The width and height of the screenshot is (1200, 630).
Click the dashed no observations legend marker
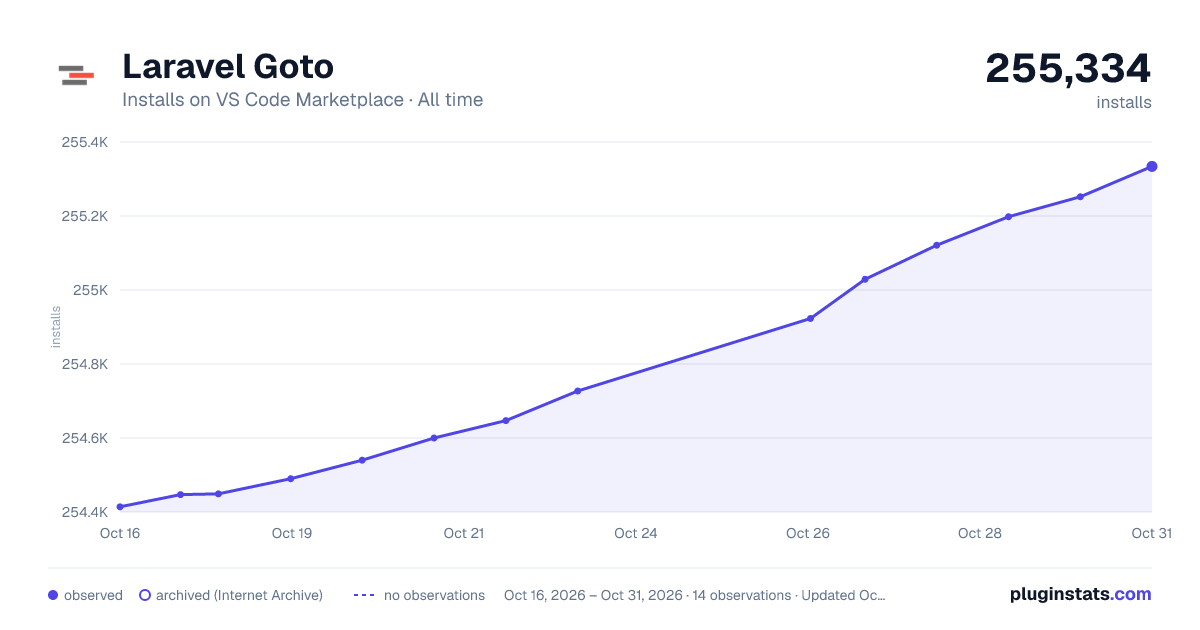[x=364, y=595]
